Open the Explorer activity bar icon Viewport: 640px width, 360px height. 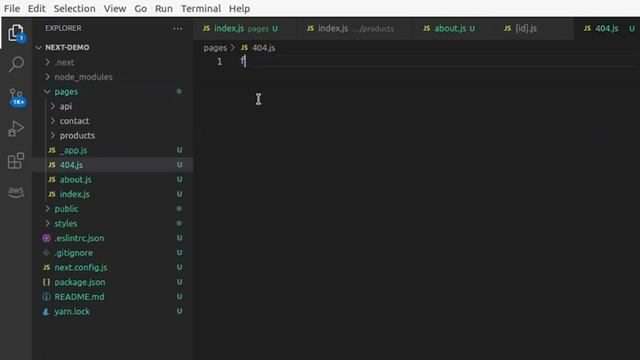pos(16,33)
